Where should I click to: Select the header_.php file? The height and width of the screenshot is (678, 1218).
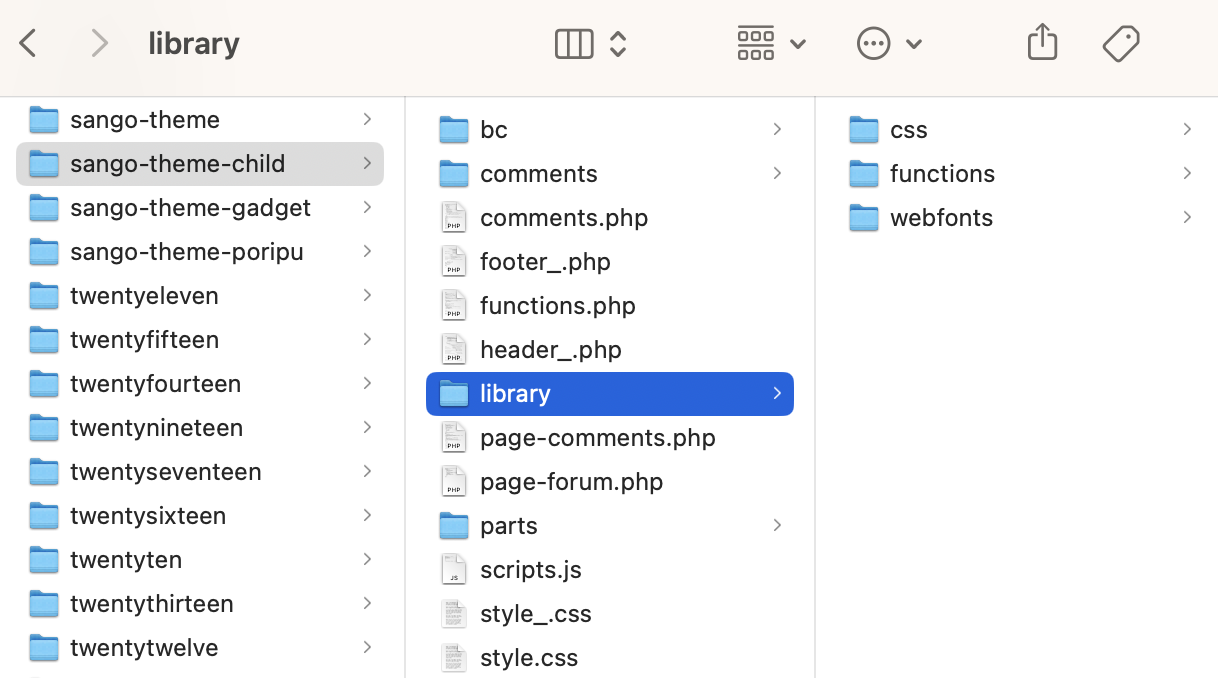coord(550,350)
